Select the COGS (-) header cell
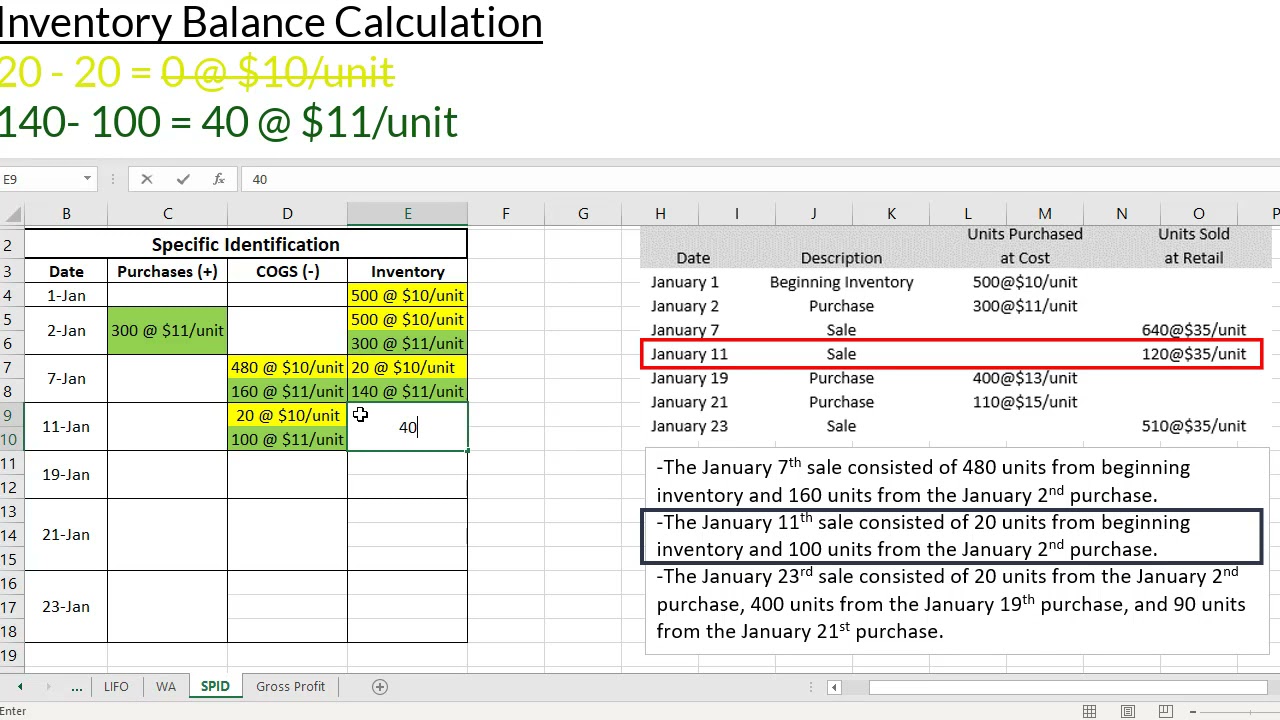Image resolution: width=1280 pixels, height=720 pixels. [x=287, y=271]
